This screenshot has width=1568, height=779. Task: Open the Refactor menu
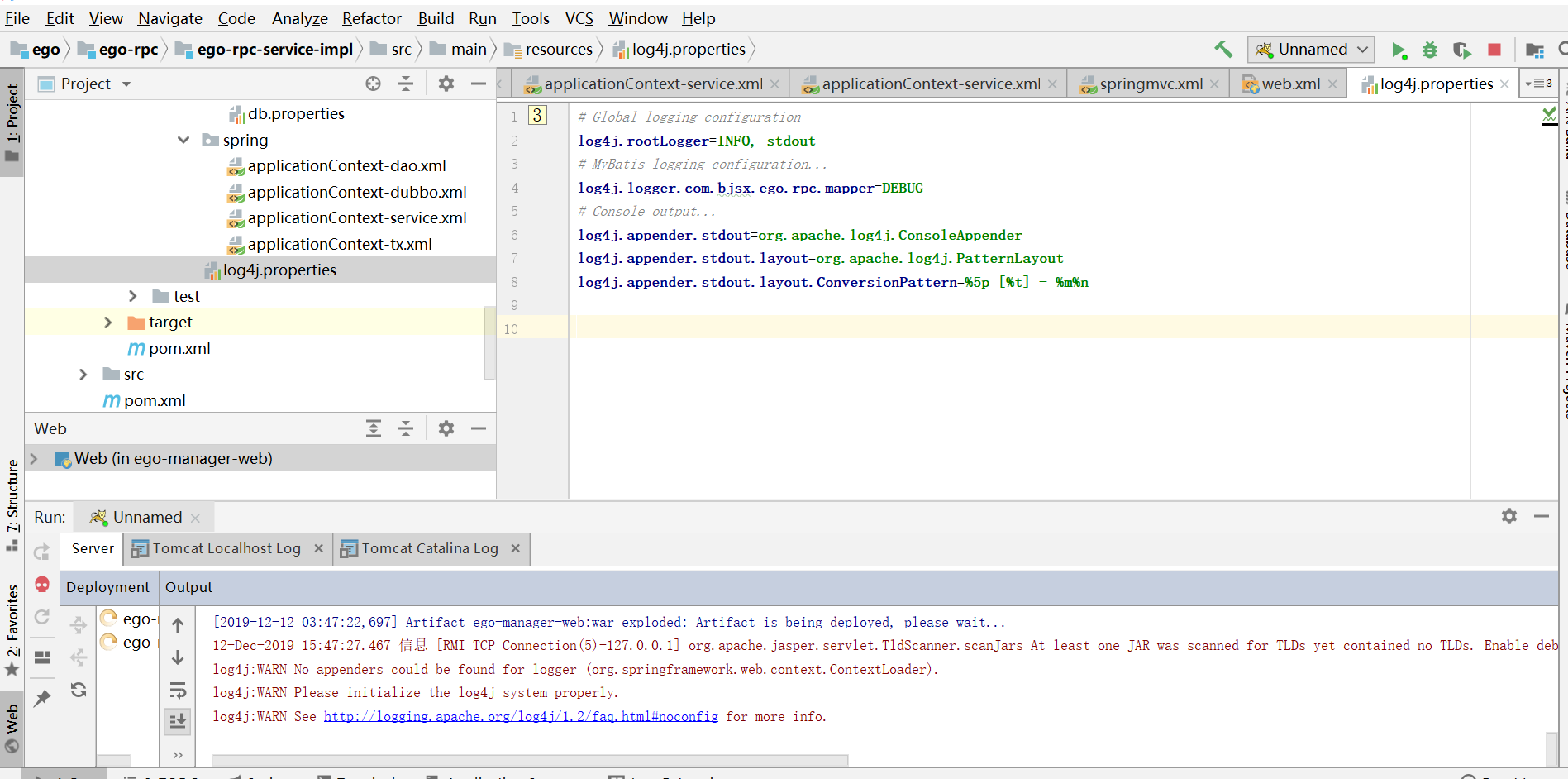pyautogui.click(x=372, y=18)
